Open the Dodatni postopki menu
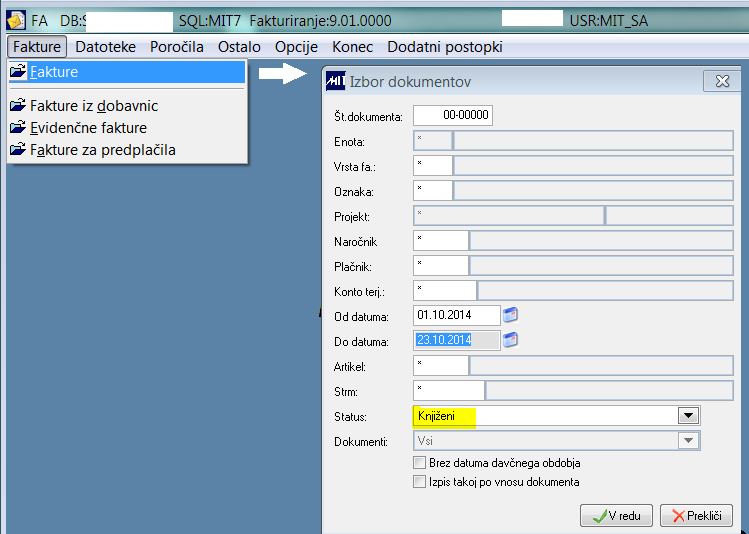 [x=445, y=47]
